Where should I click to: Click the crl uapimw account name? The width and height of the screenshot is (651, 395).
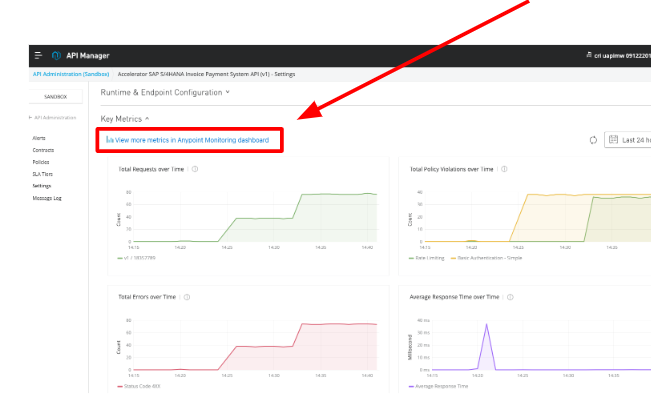click(622, 55)
